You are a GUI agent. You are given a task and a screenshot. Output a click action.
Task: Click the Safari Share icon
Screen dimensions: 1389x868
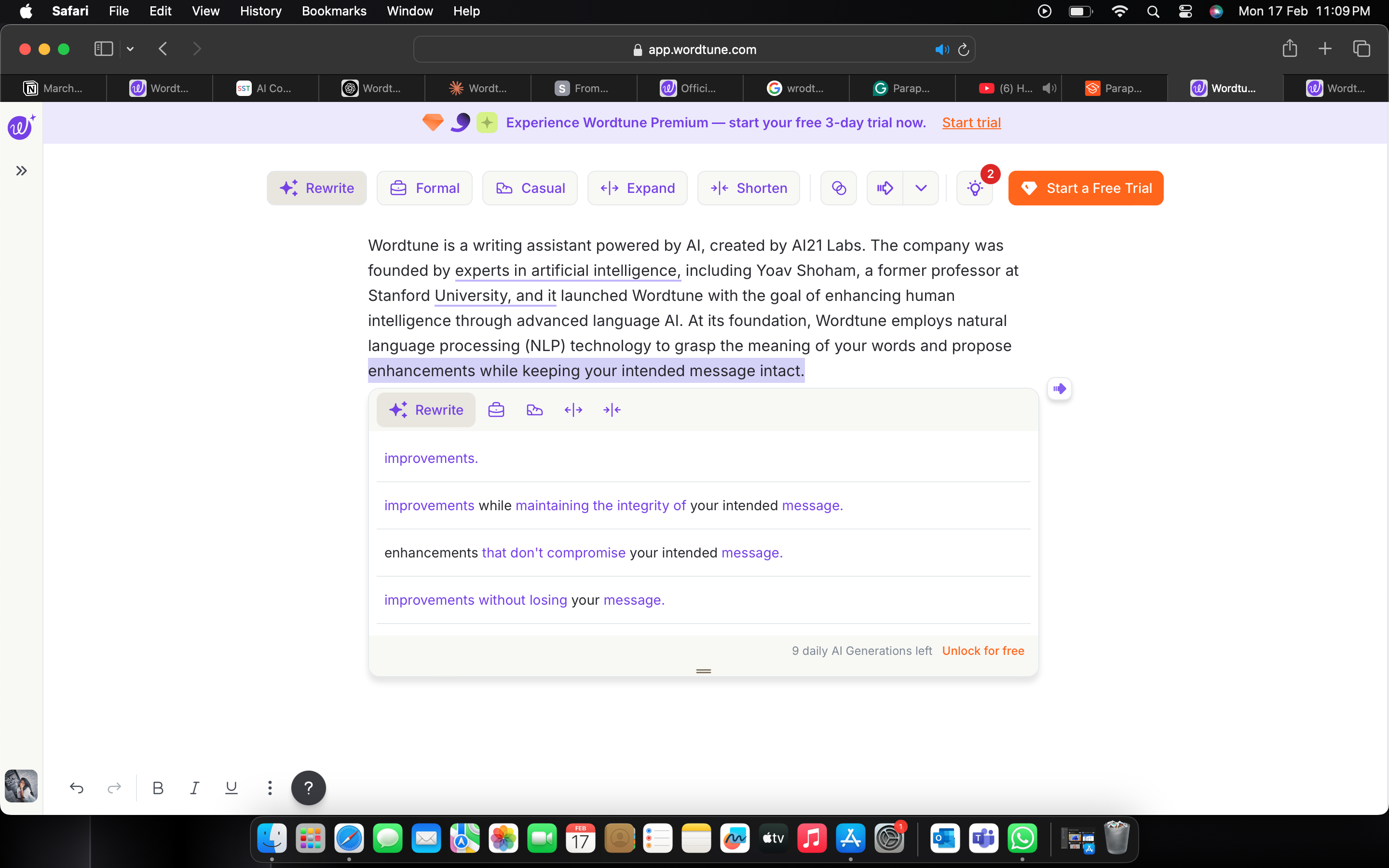(1290, 48)
